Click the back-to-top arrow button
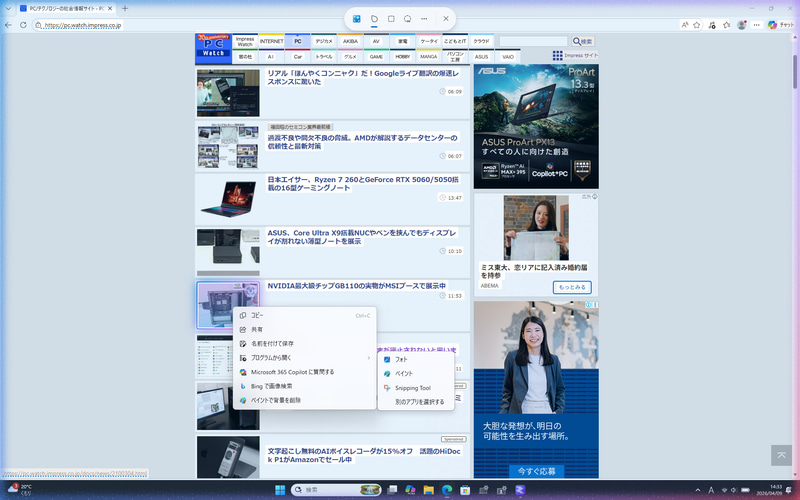The image size is (800, 500). pyautogui.click(x=781, y=455)
